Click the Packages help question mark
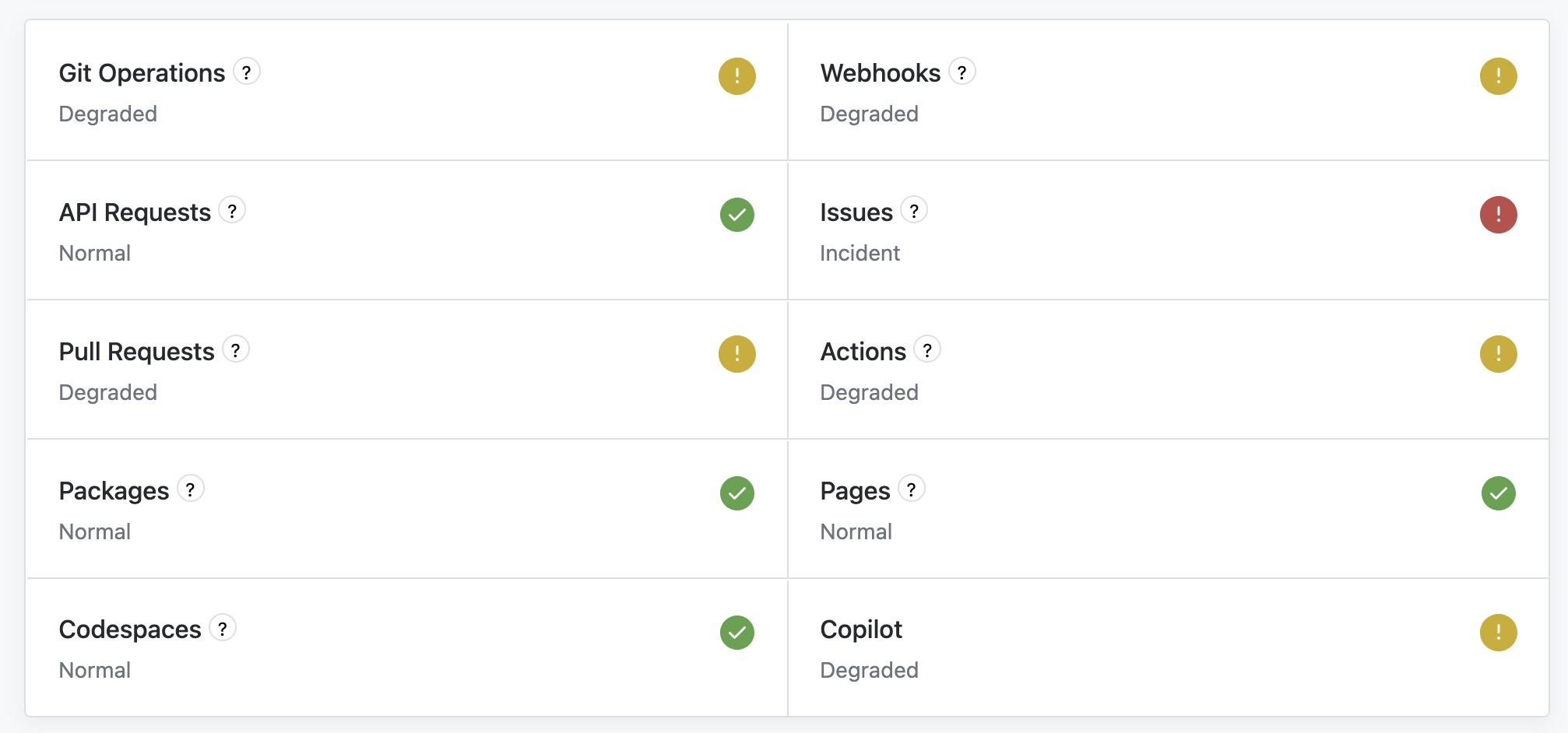 tap(191, 489)
